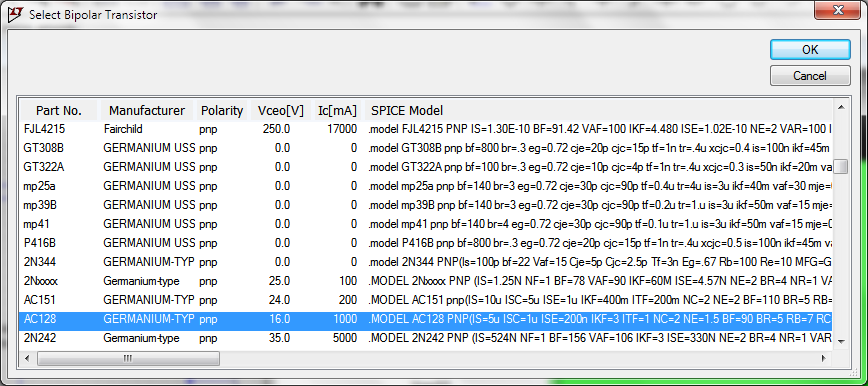The width and height of the screenshot is (868, 386).
Task: Sort by Ic[mA] column header
Action: click(337, 110)
